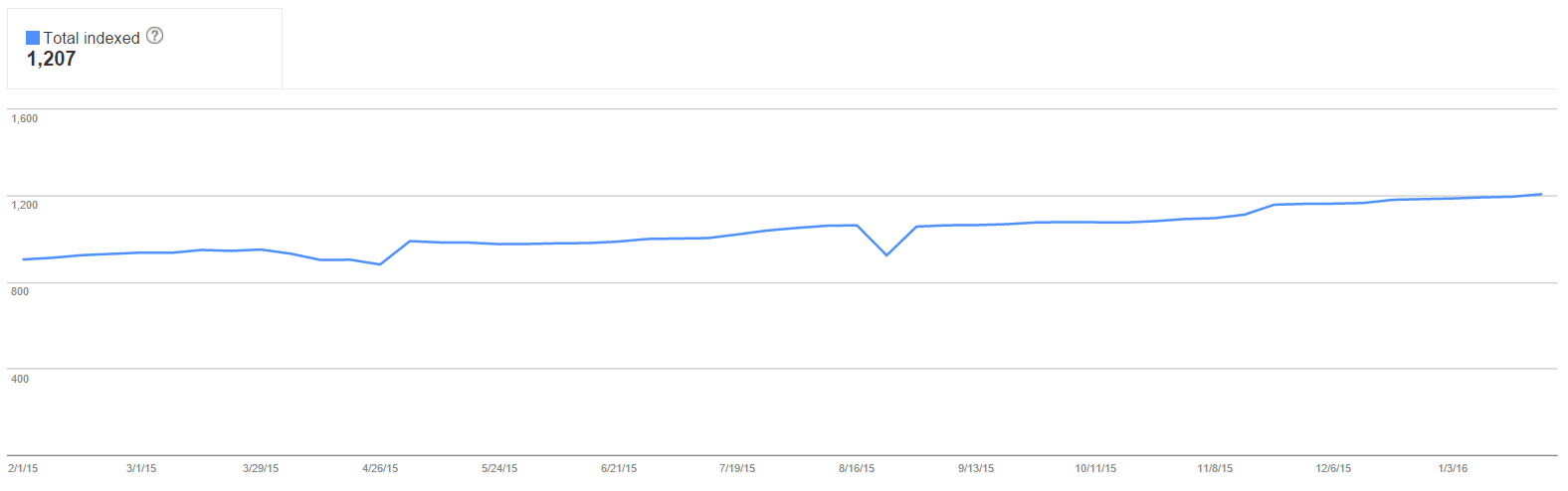Click the Total indexed label text

coord(92,38)
